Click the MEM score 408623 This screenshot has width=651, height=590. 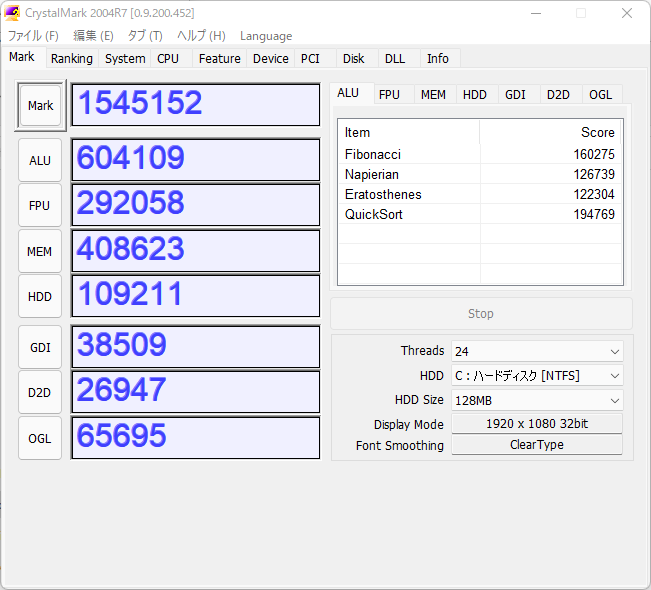pos(196,251)
